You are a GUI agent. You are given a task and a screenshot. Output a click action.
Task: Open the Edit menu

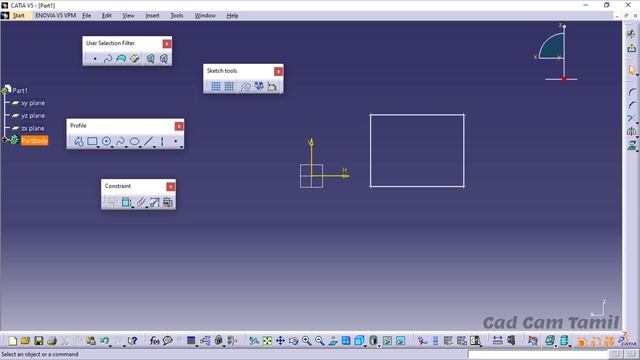pyautogui.click(x=107, y=16)
